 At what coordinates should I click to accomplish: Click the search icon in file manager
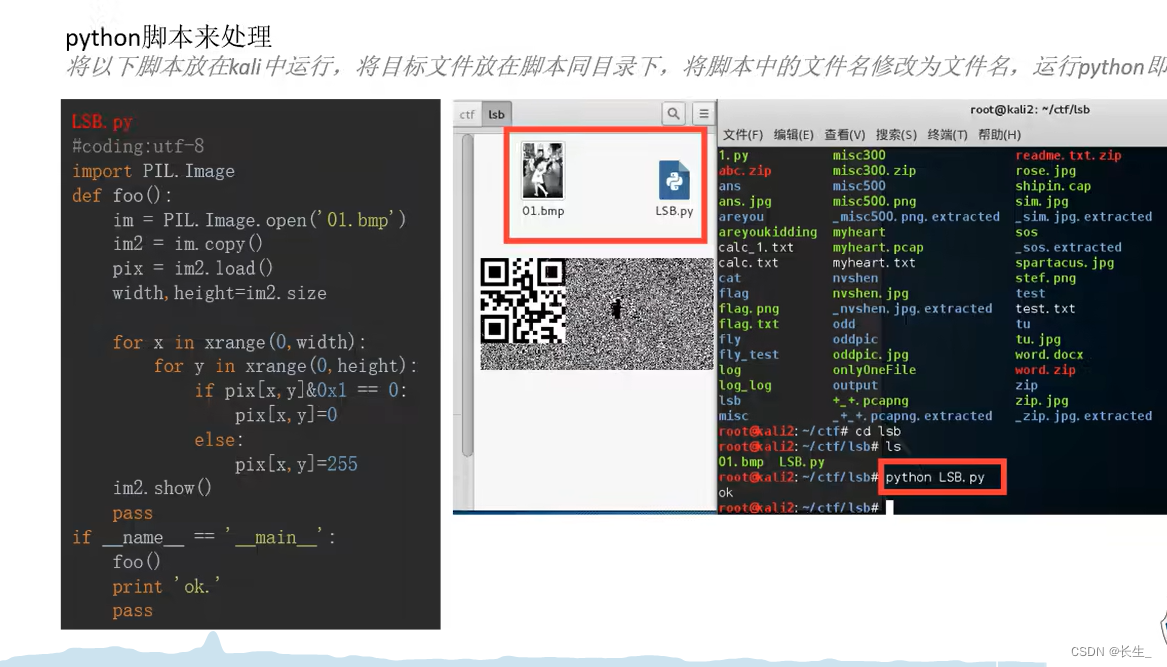(x=673, y=114)
